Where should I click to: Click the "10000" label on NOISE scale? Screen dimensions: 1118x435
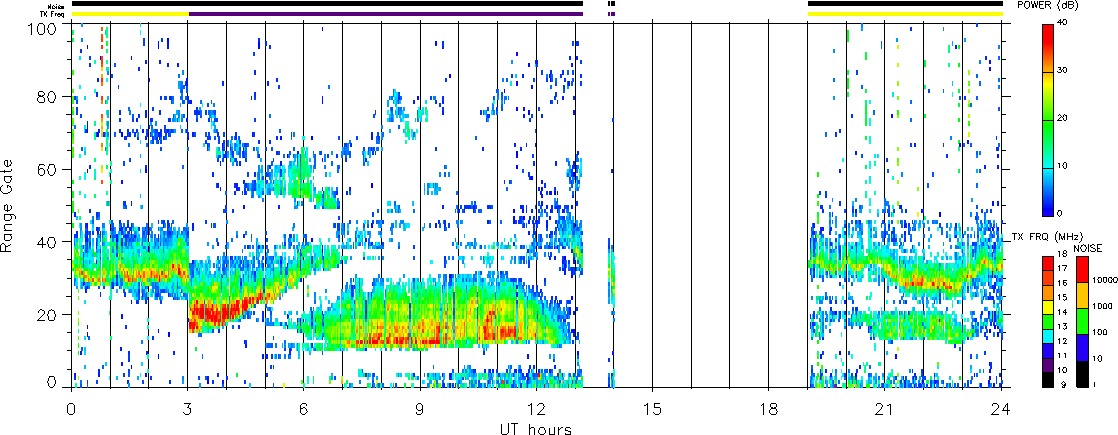(1105, 280)
